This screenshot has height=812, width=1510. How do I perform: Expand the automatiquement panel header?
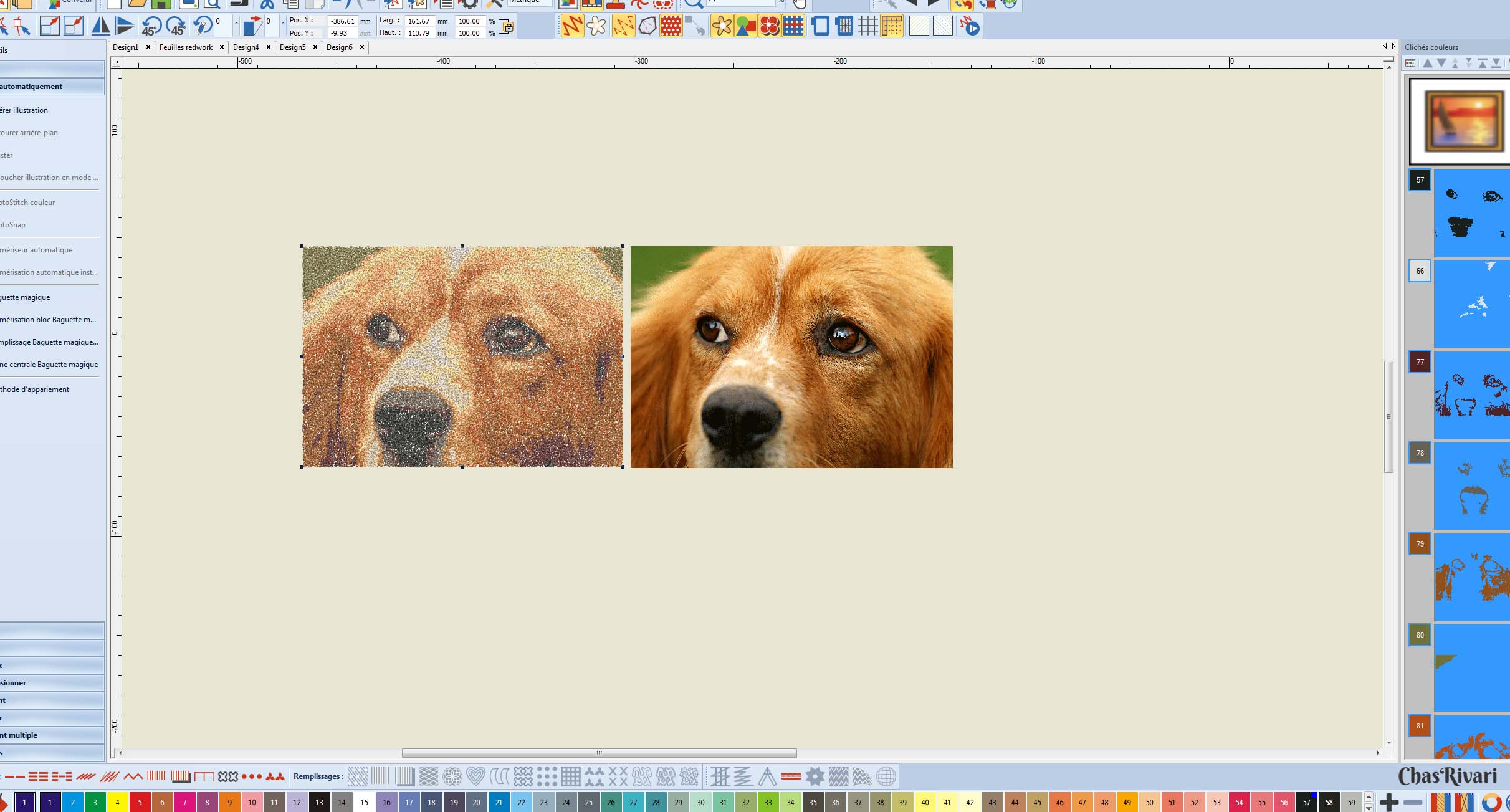tap(52, 87)
